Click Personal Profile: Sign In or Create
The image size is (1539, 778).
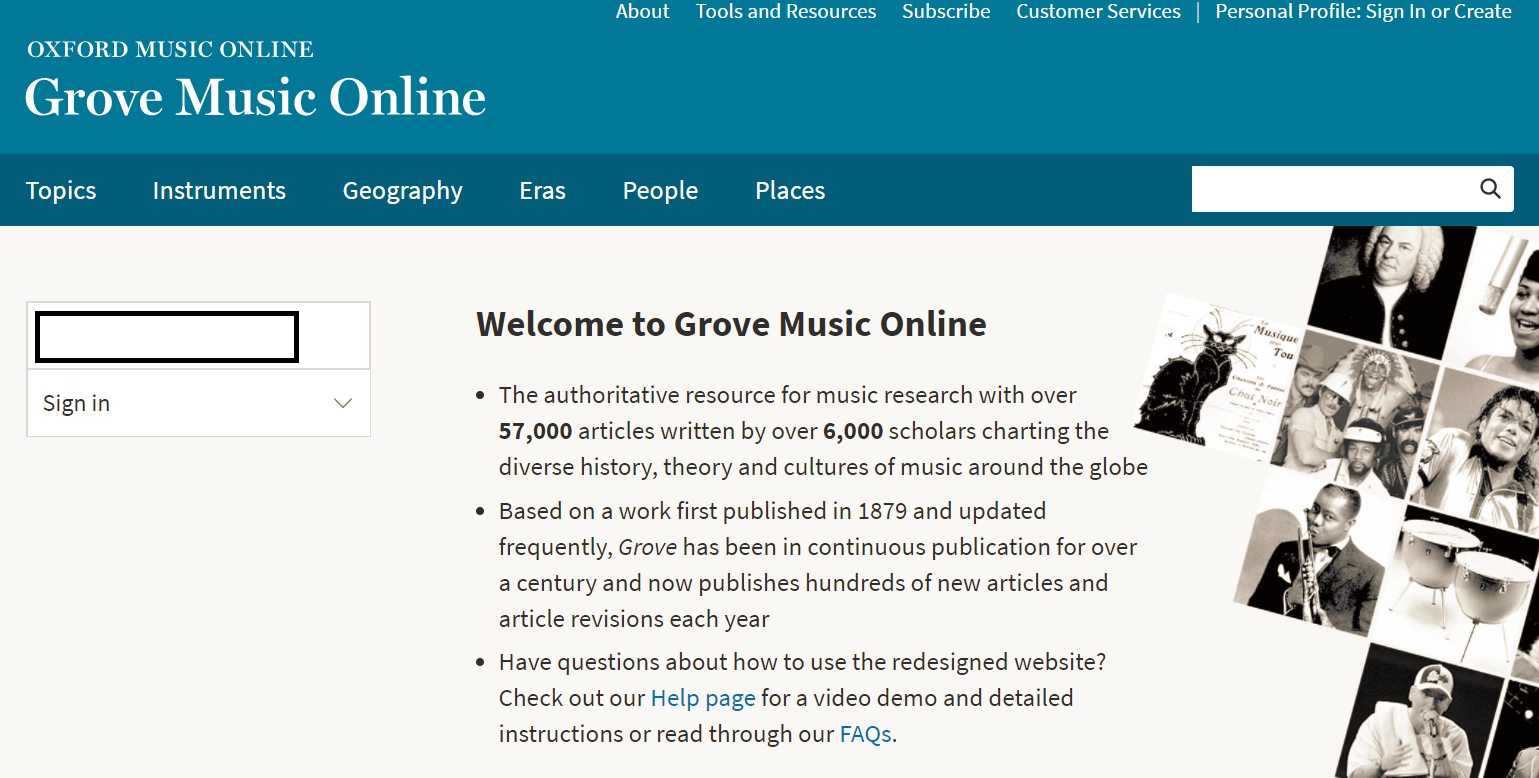[1363, 11]
